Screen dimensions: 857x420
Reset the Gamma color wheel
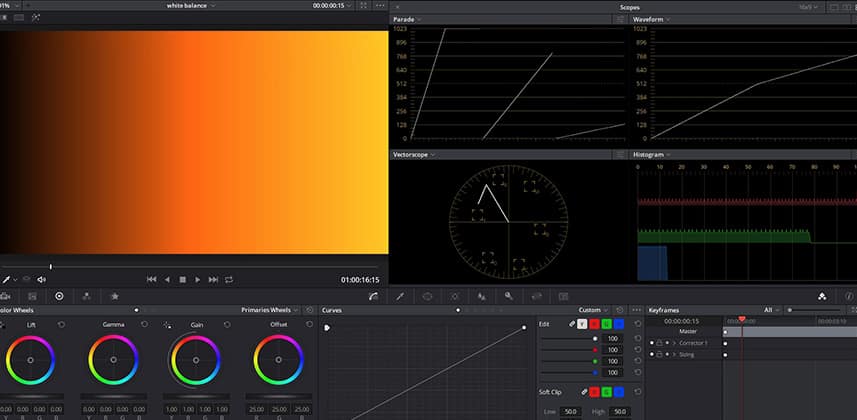pyautogui.click(x=144, y=325)
